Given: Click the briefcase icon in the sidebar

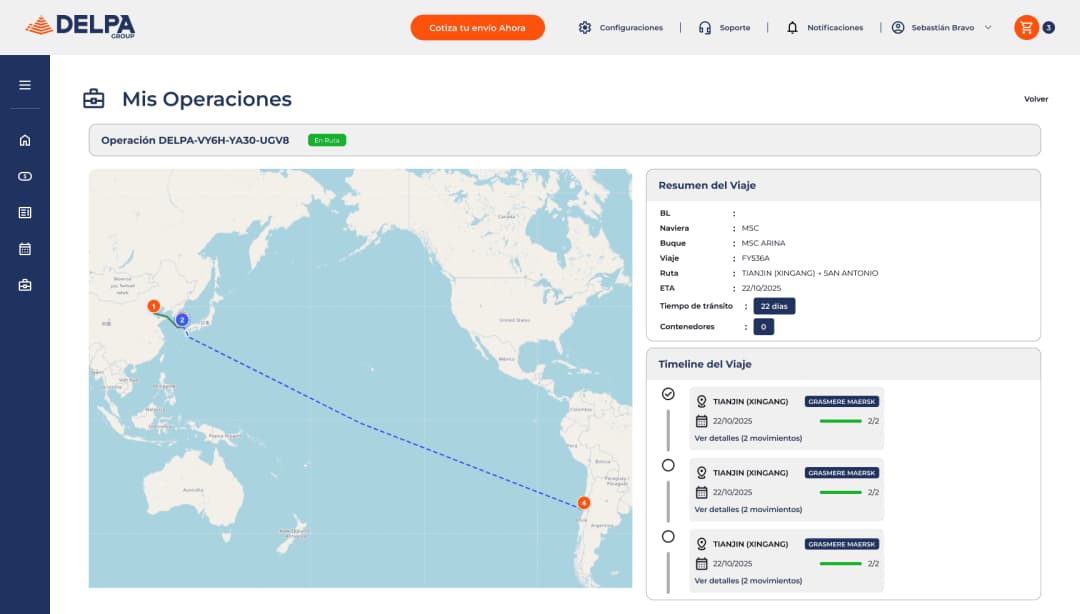Looking at the screenshot, I should [x=24, y=284].
